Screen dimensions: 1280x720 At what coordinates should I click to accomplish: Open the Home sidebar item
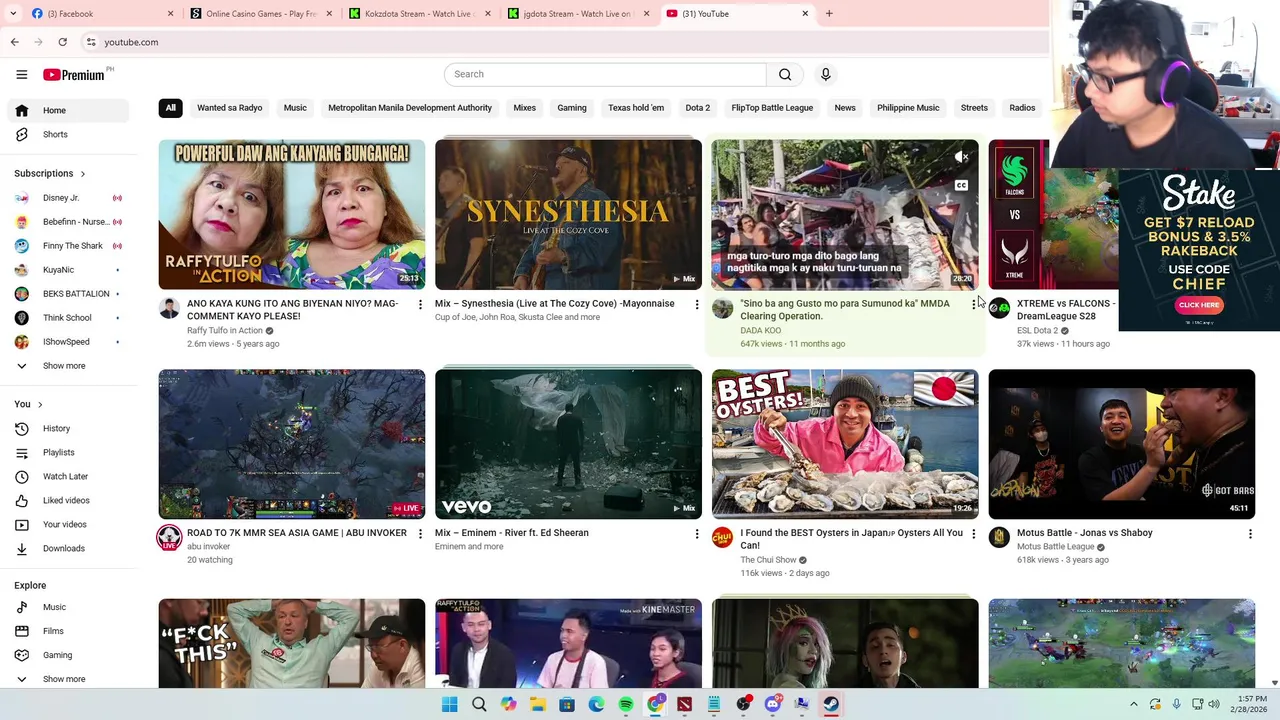pos(68,110)
